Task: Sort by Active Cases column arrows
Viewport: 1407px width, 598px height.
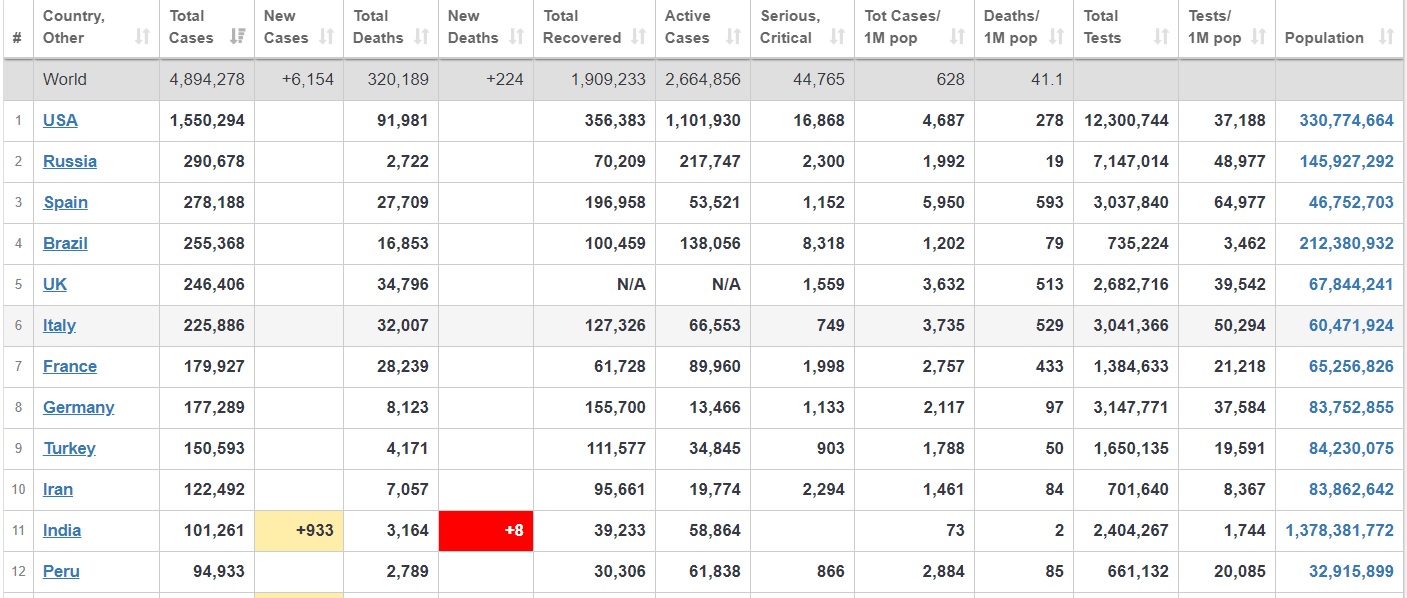Action: (733, 37)
